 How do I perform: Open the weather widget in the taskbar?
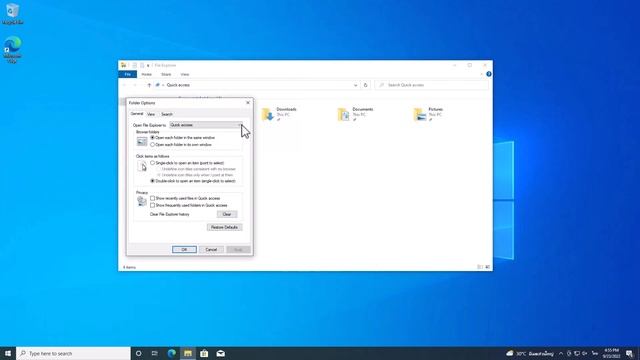pyautogui.click(x=530, y=353)
